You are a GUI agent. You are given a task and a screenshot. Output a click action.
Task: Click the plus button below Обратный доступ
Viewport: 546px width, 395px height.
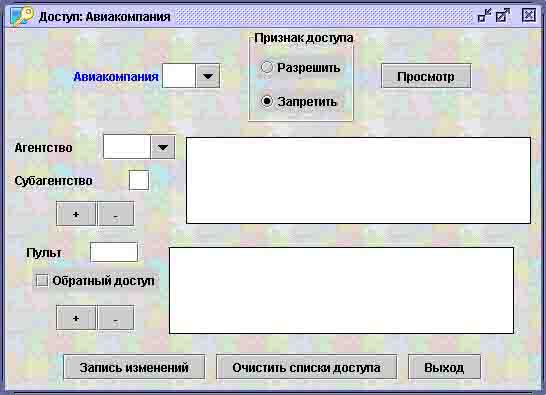click(76, 317)
